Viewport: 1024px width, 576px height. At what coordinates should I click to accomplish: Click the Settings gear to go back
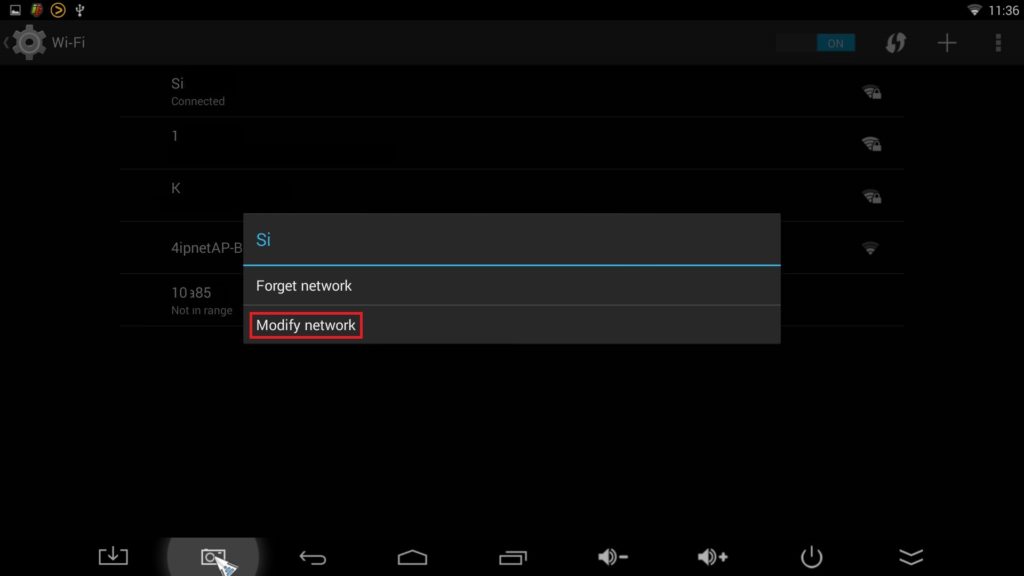coord(29,42)
